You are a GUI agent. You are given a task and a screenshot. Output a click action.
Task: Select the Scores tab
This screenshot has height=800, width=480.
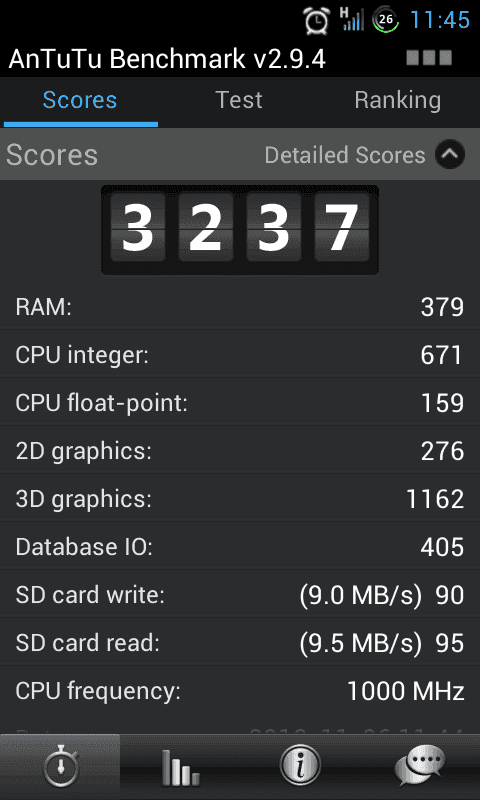point(80,100)
